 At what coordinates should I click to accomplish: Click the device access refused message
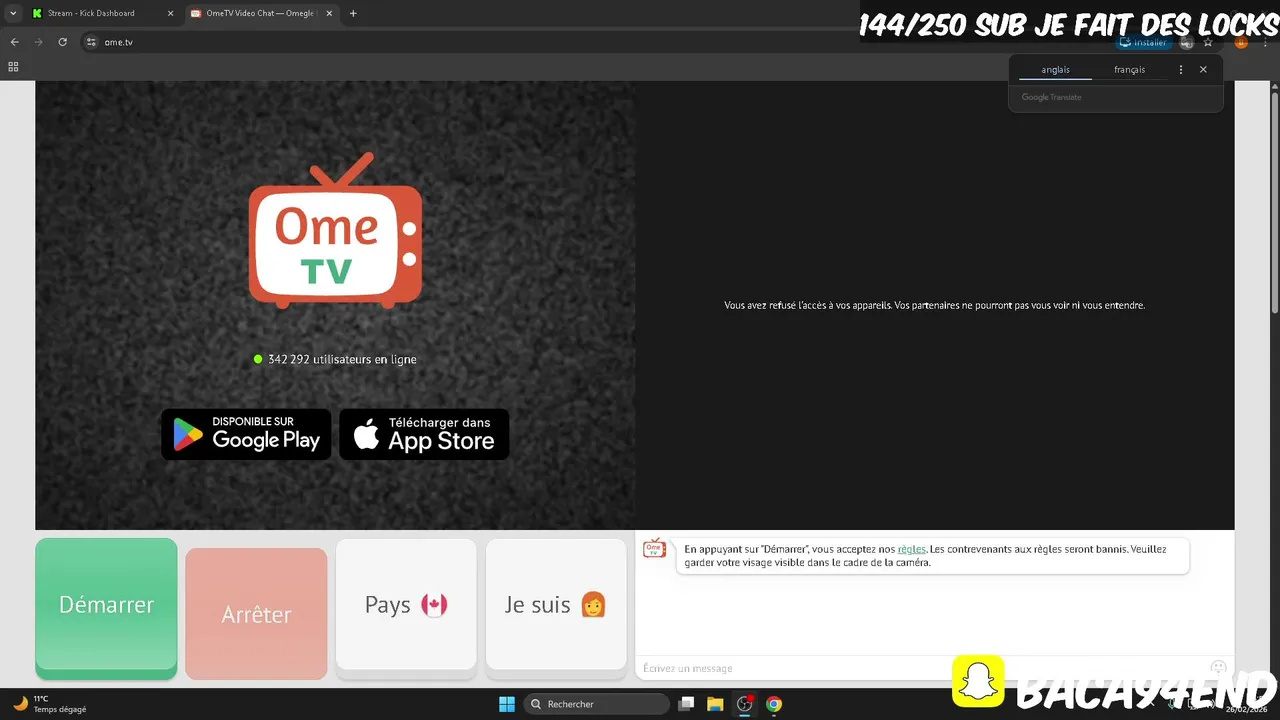click(934, 305)
